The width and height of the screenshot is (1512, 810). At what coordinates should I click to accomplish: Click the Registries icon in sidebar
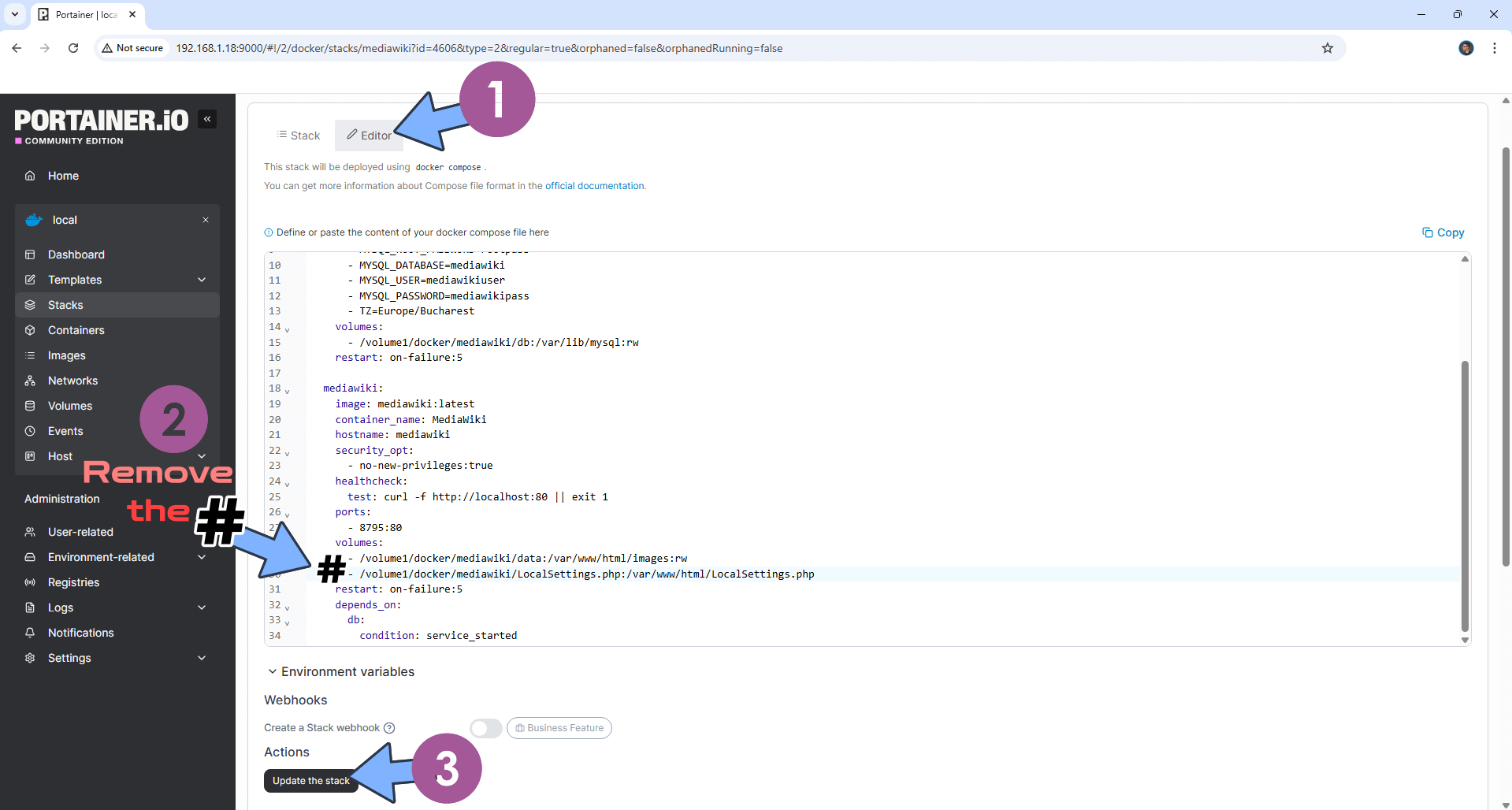[30, 582]
